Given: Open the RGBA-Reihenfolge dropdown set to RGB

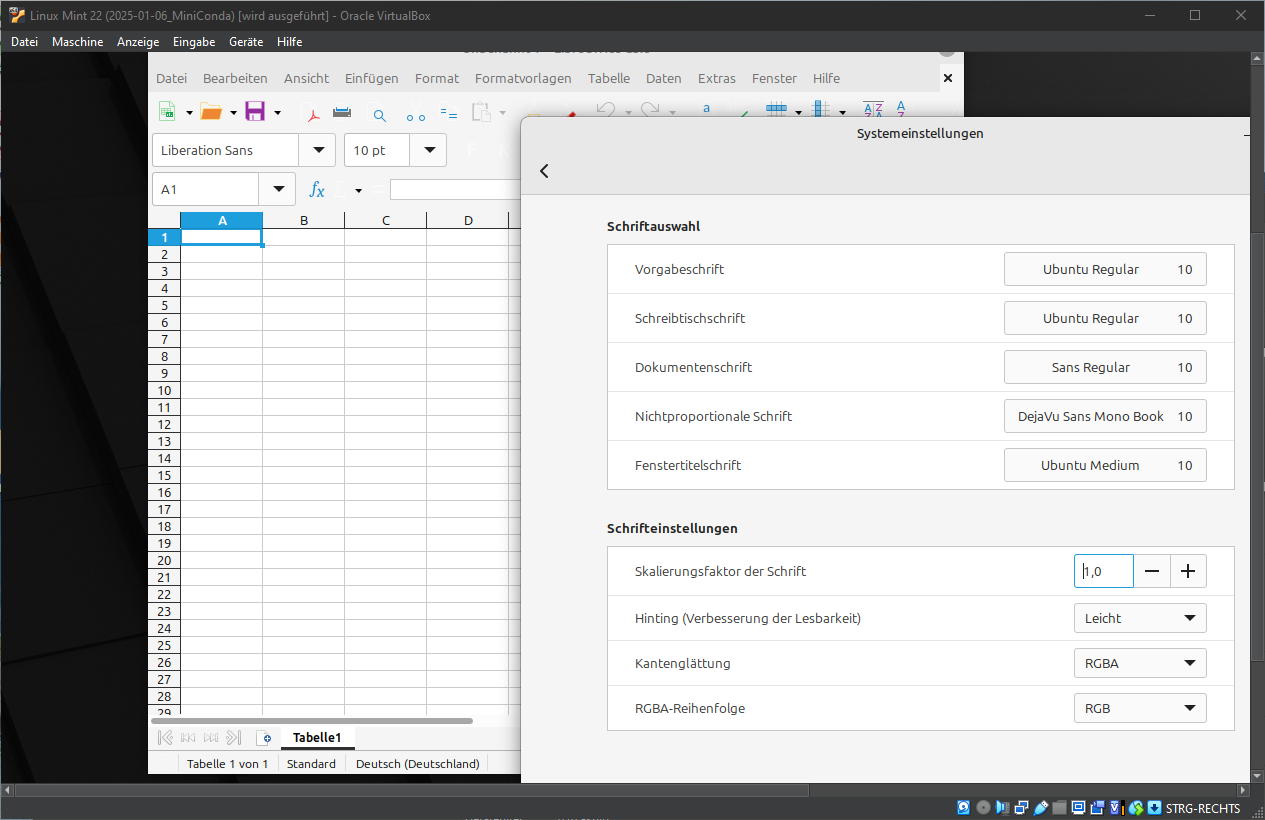Looking at the screenshot, I should coord(1140,708).
